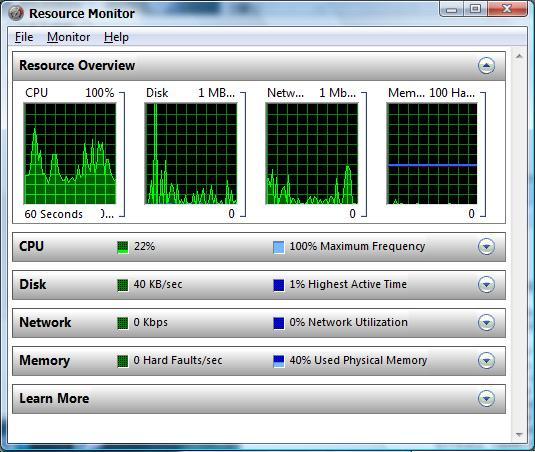Expand the Memory section arrow
This screenshot has width=535, height=452.
486,361
